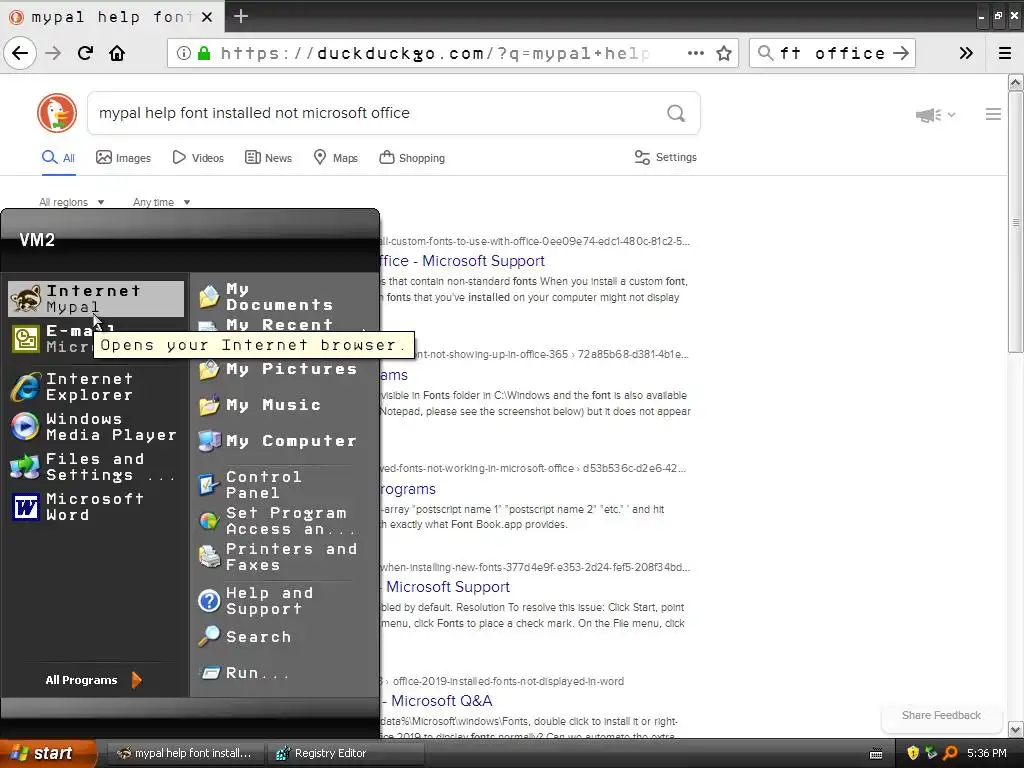Viewport: 1024px width, 768px height.
Task: Bookmark this page with star icon
Action: [724, 53]
